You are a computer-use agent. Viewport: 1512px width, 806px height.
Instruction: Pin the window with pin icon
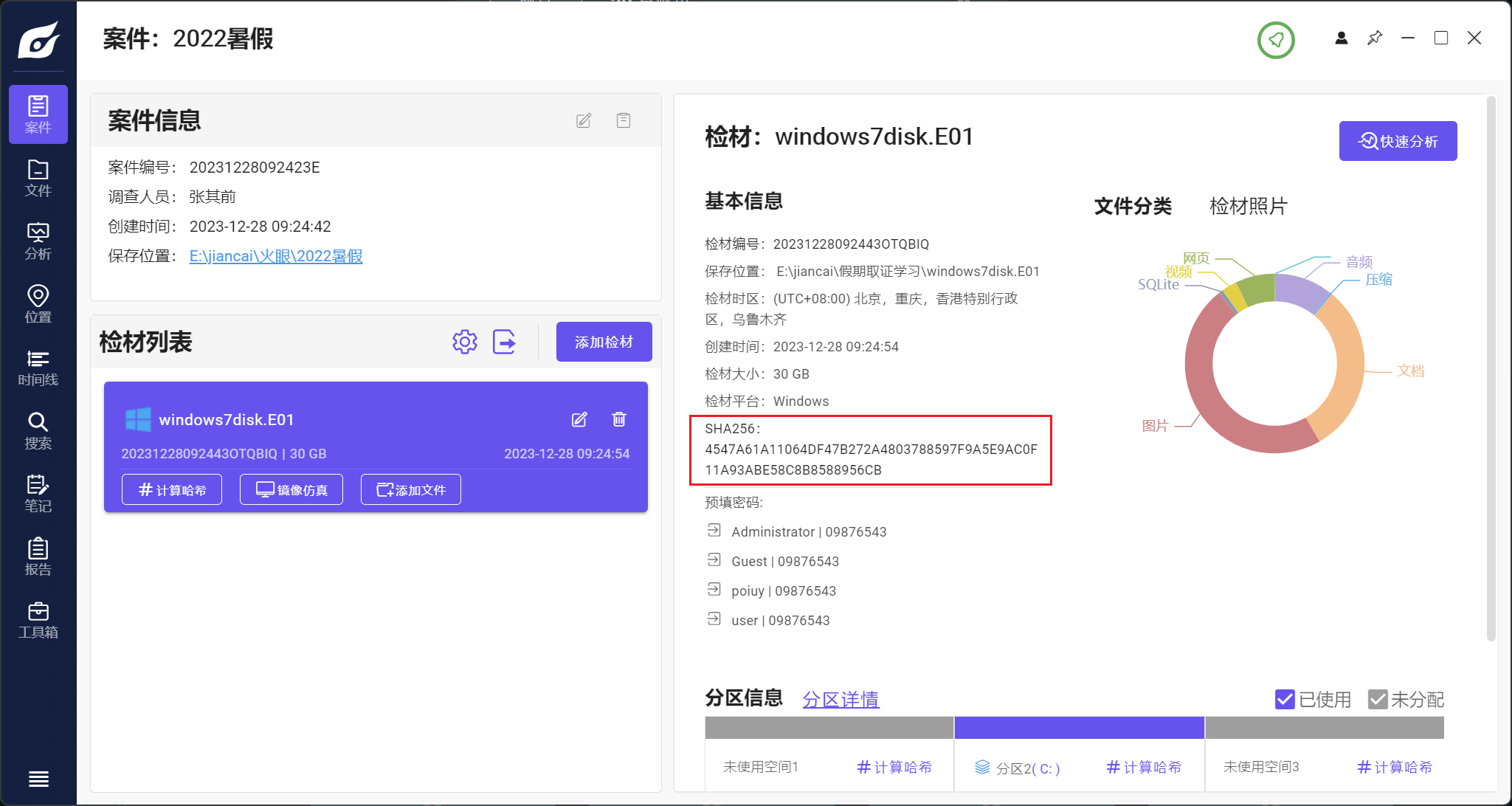[x=1375, y=38]
